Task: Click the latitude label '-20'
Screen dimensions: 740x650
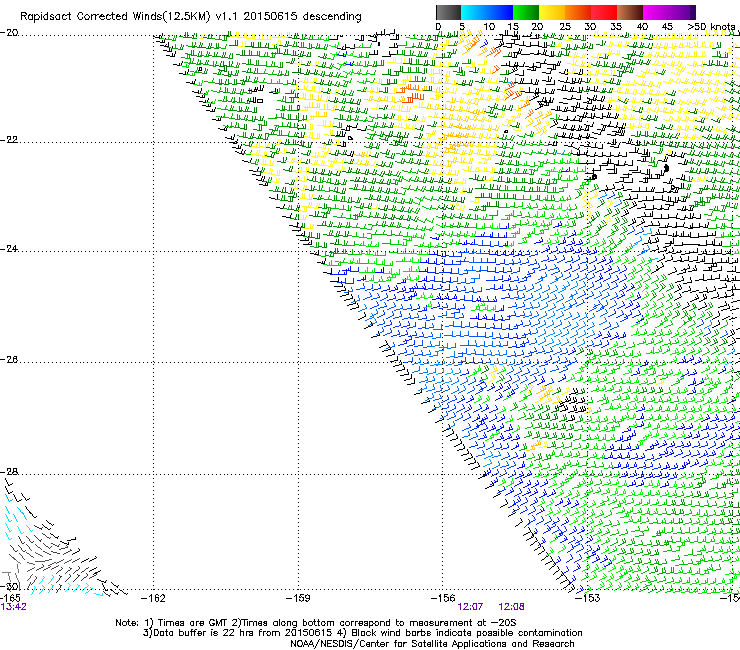Action: pyautogui.click(x=9, y=33)
